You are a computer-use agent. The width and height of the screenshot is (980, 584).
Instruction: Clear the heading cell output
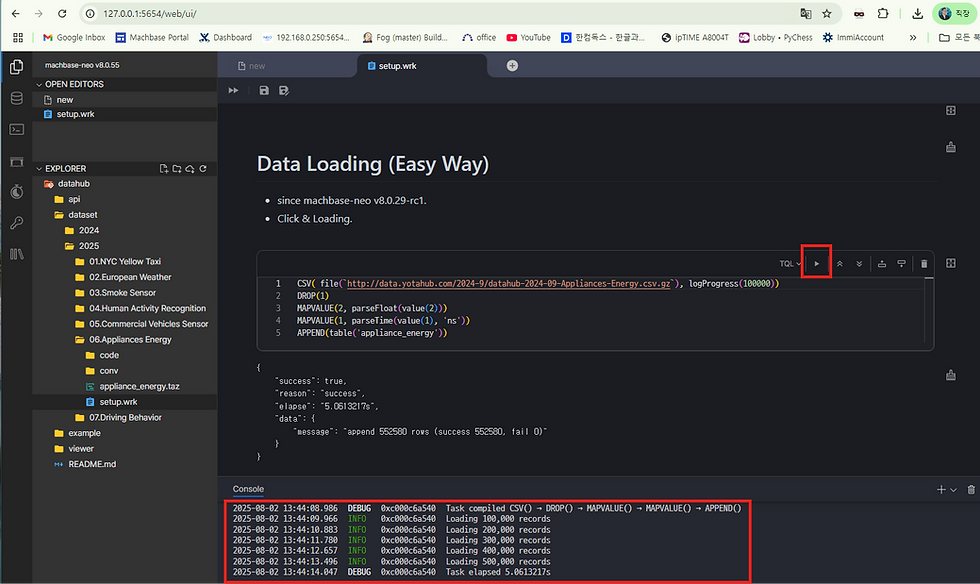point(951,148)
